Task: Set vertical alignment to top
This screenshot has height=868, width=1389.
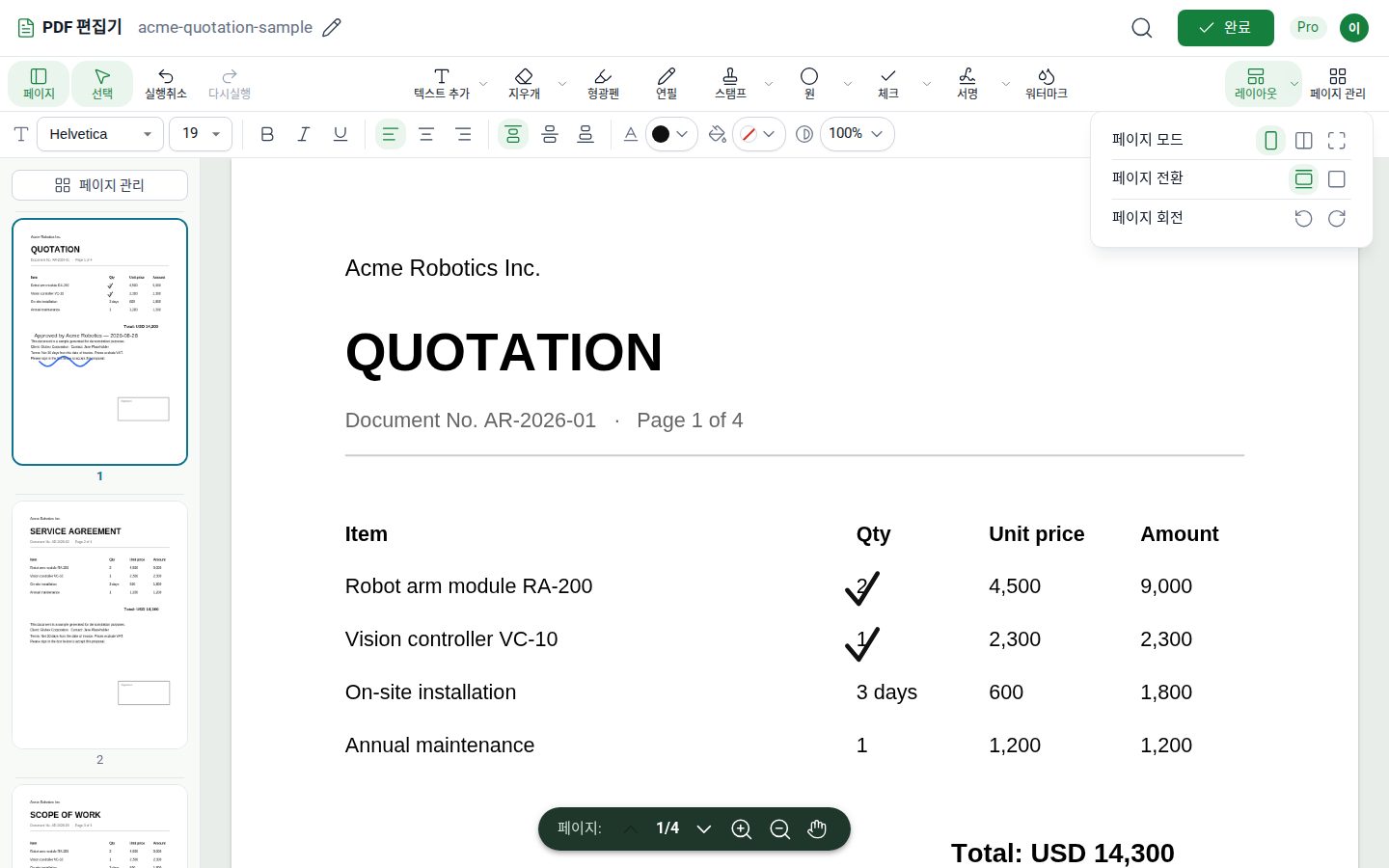Action: [x=513, y=134]
